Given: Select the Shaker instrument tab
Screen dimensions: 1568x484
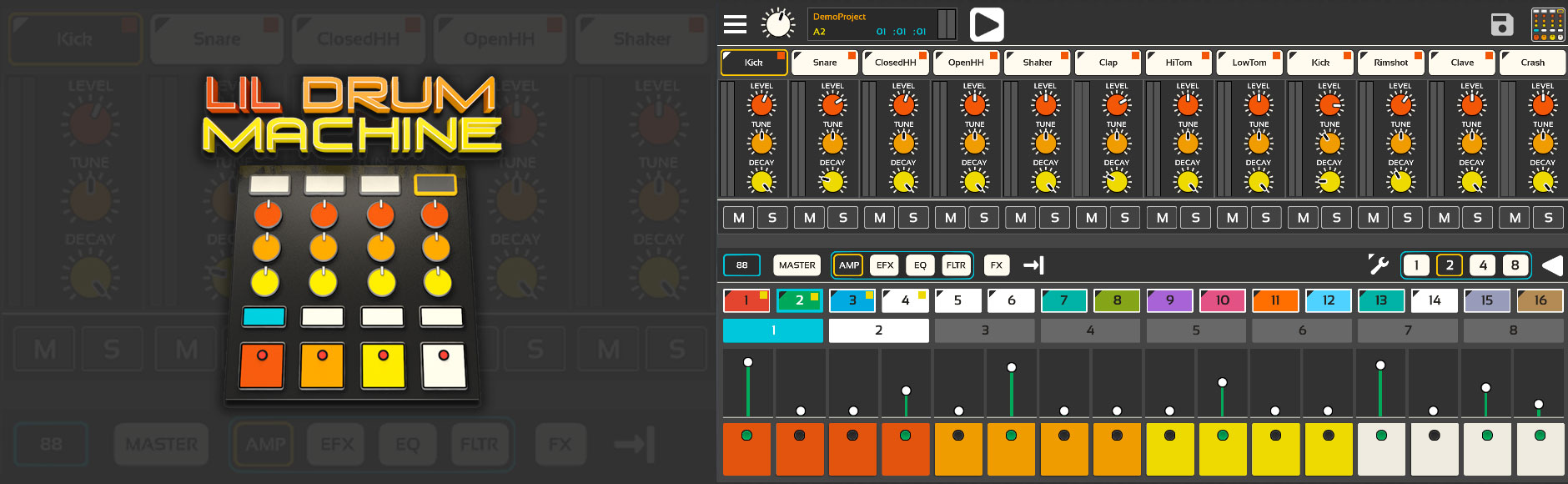Looking at the screenshot, I should pyautogui.click(x=1037, y=63).
